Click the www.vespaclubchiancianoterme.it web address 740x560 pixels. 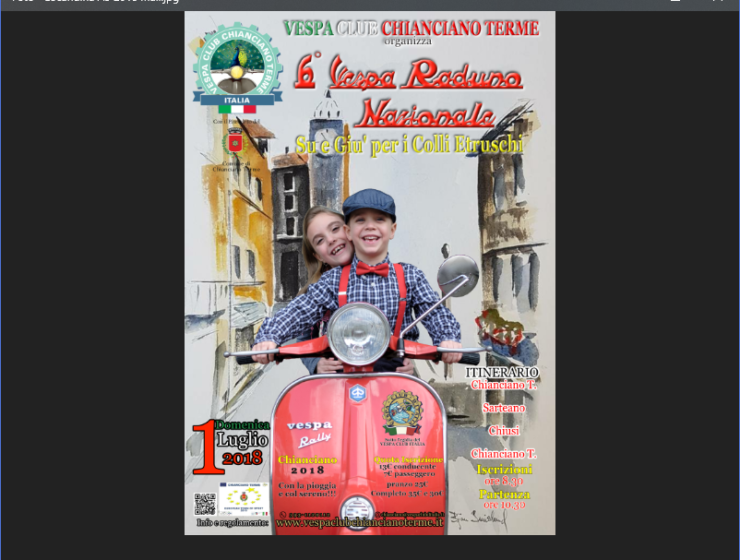tap(358, 522)
